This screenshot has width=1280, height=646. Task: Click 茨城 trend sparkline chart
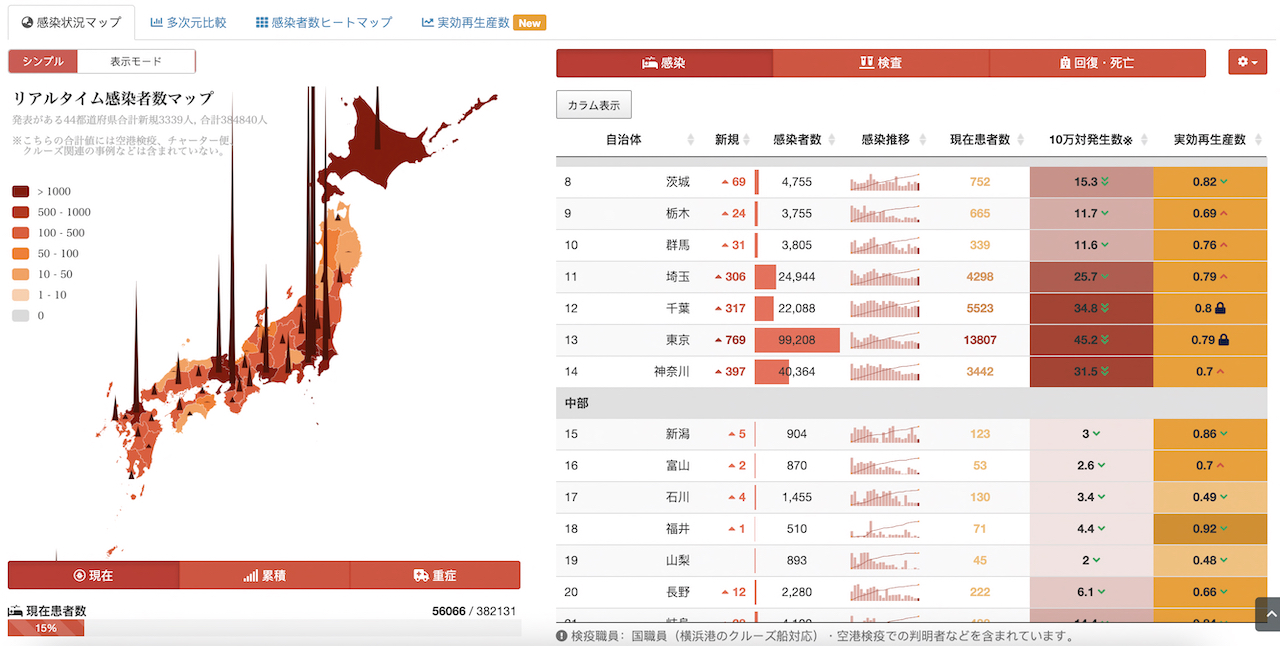[884, 182]
